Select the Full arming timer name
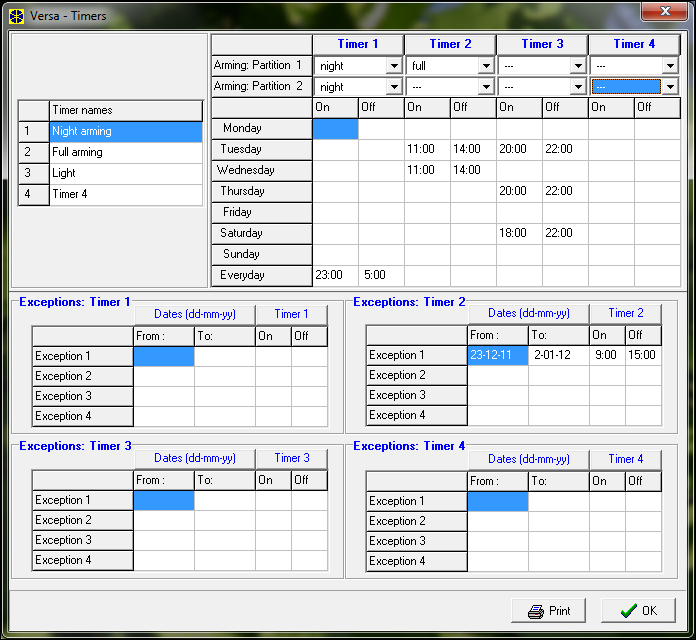The image size is (696, 640). coord(126,152)
